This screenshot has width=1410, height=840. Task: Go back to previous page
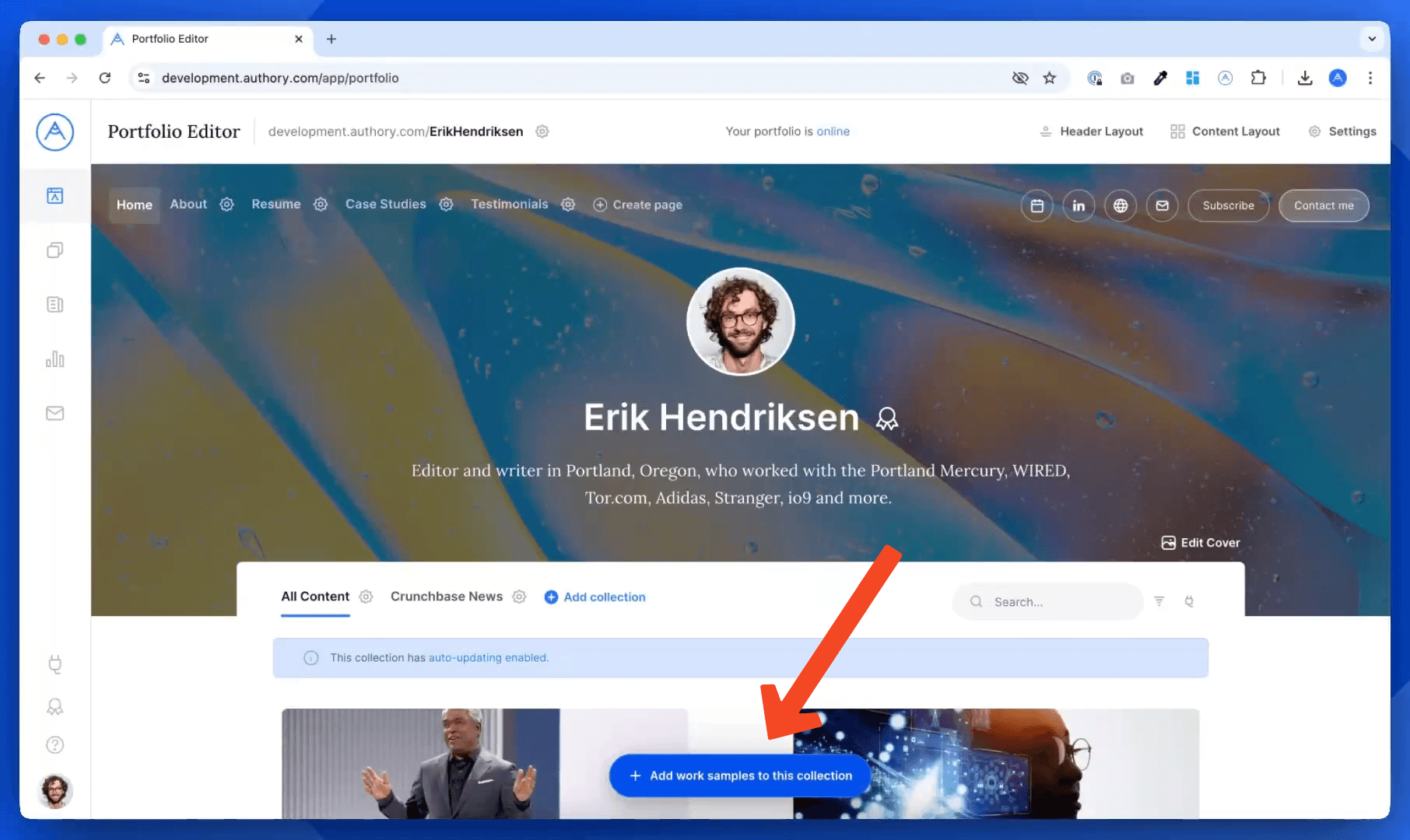(40, 78)
